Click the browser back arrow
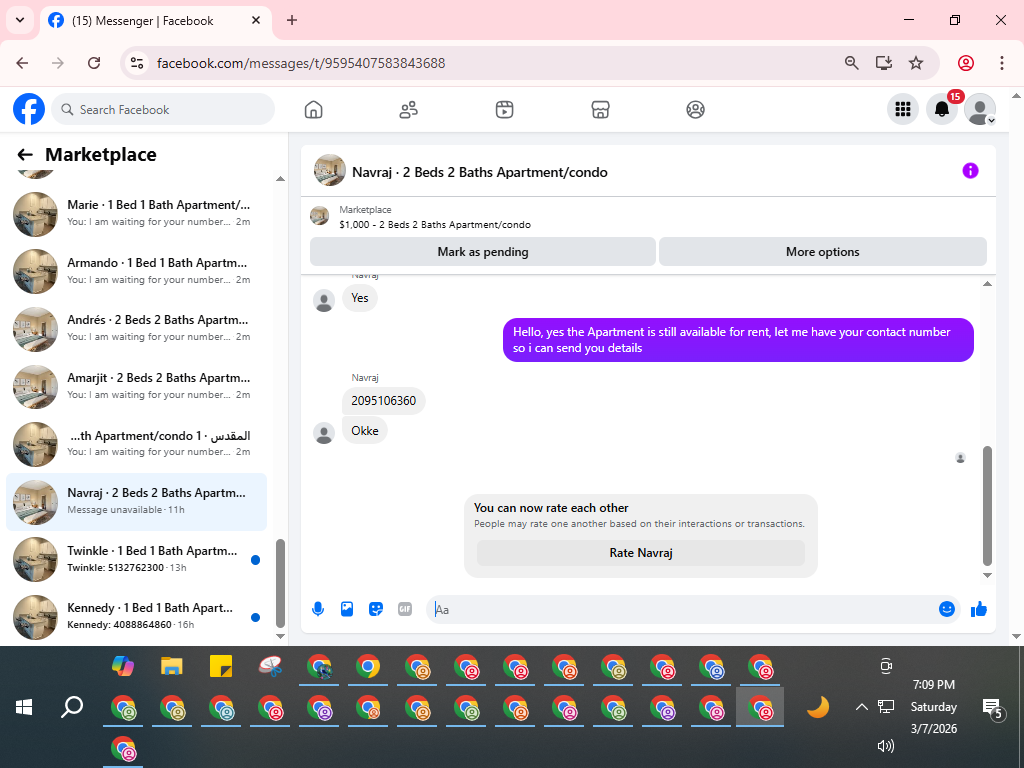The width and height of the screenshot is (1024, 768). tap(22, 63)
